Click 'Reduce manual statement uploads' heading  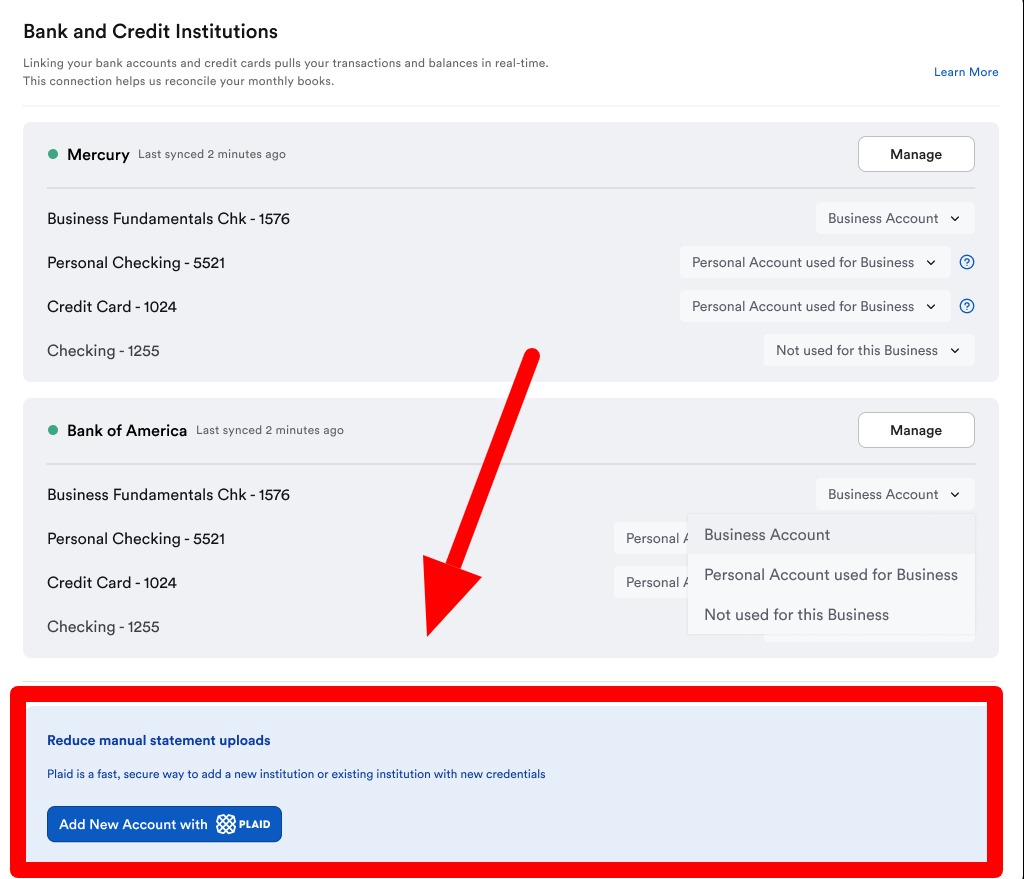point(159,740)
